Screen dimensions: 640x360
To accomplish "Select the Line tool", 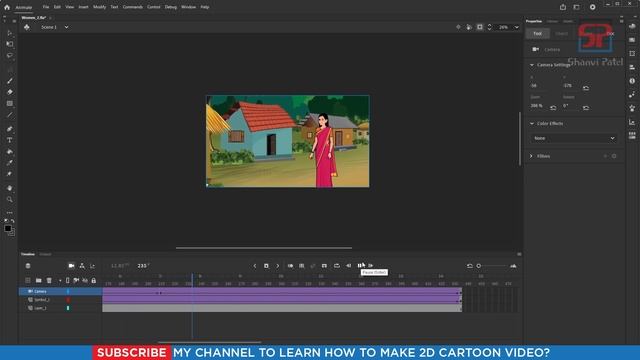I will point(9,115).
